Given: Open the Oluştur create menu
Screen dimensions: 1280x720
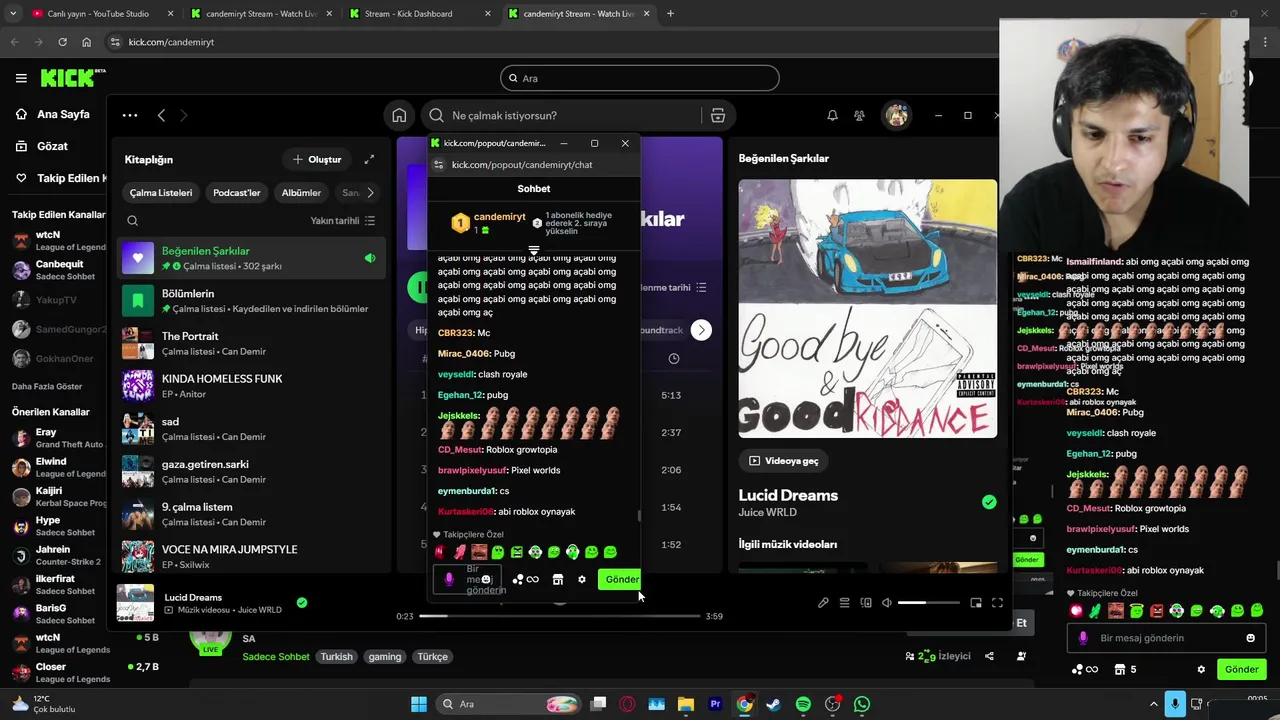Looking at the screenshot, I should [317, 159].
